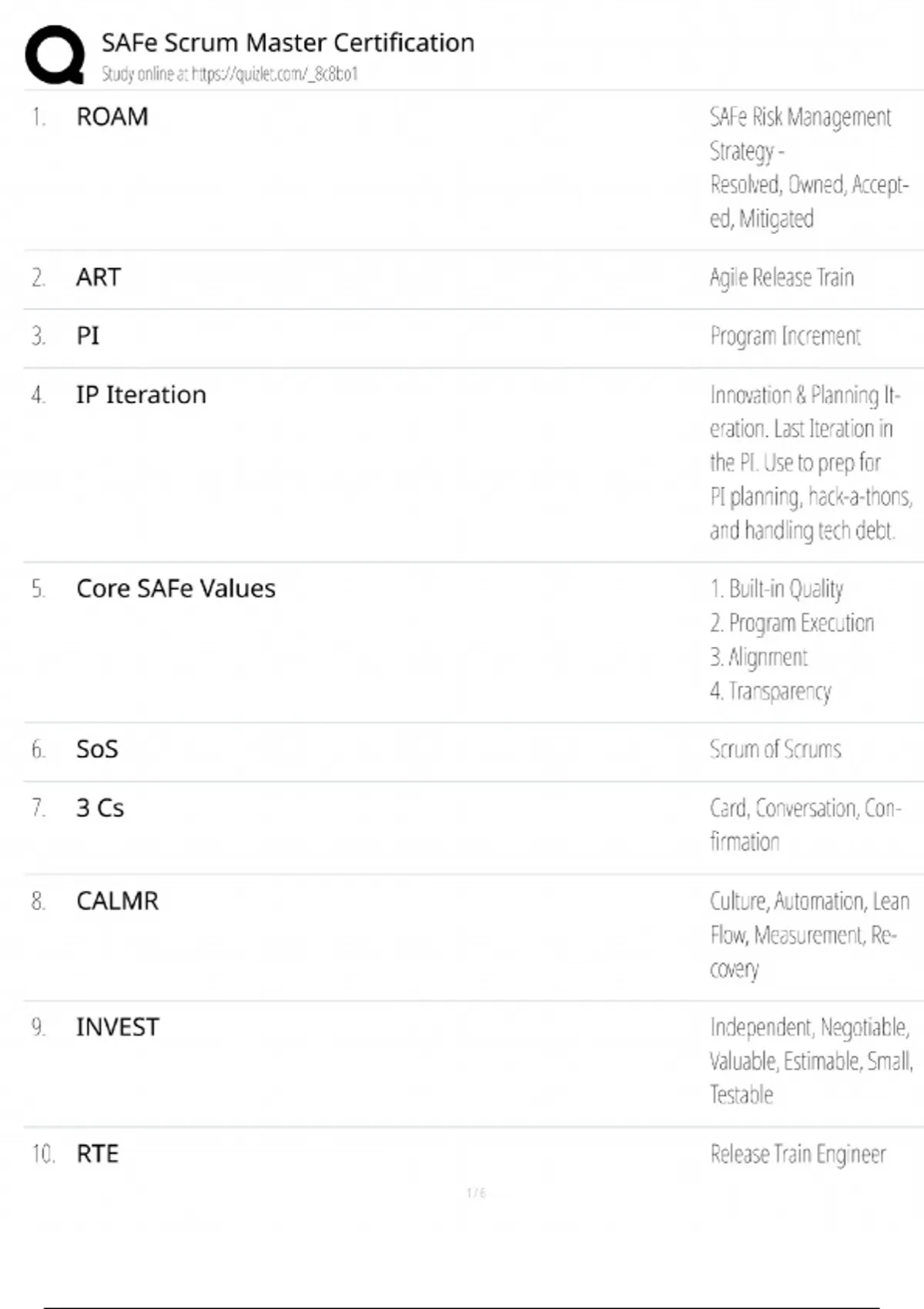The image size is (924, 1309).
Task: Select the Release Train Engineer definition
Action: coord(798,1154)
